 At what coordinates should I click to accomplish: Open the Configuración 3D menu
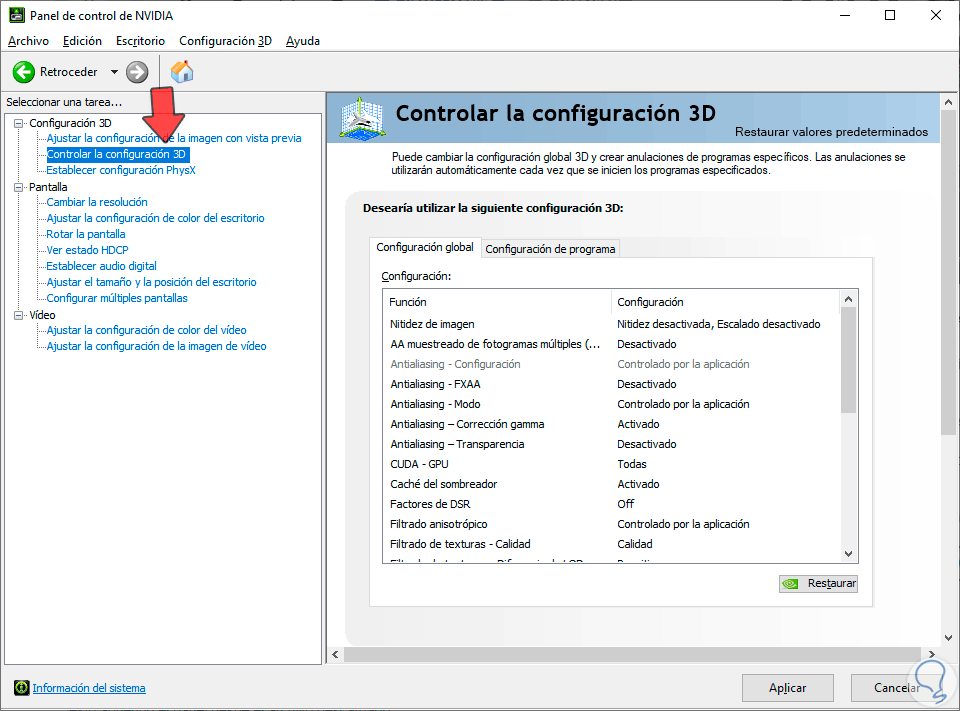tap(225, 41)
